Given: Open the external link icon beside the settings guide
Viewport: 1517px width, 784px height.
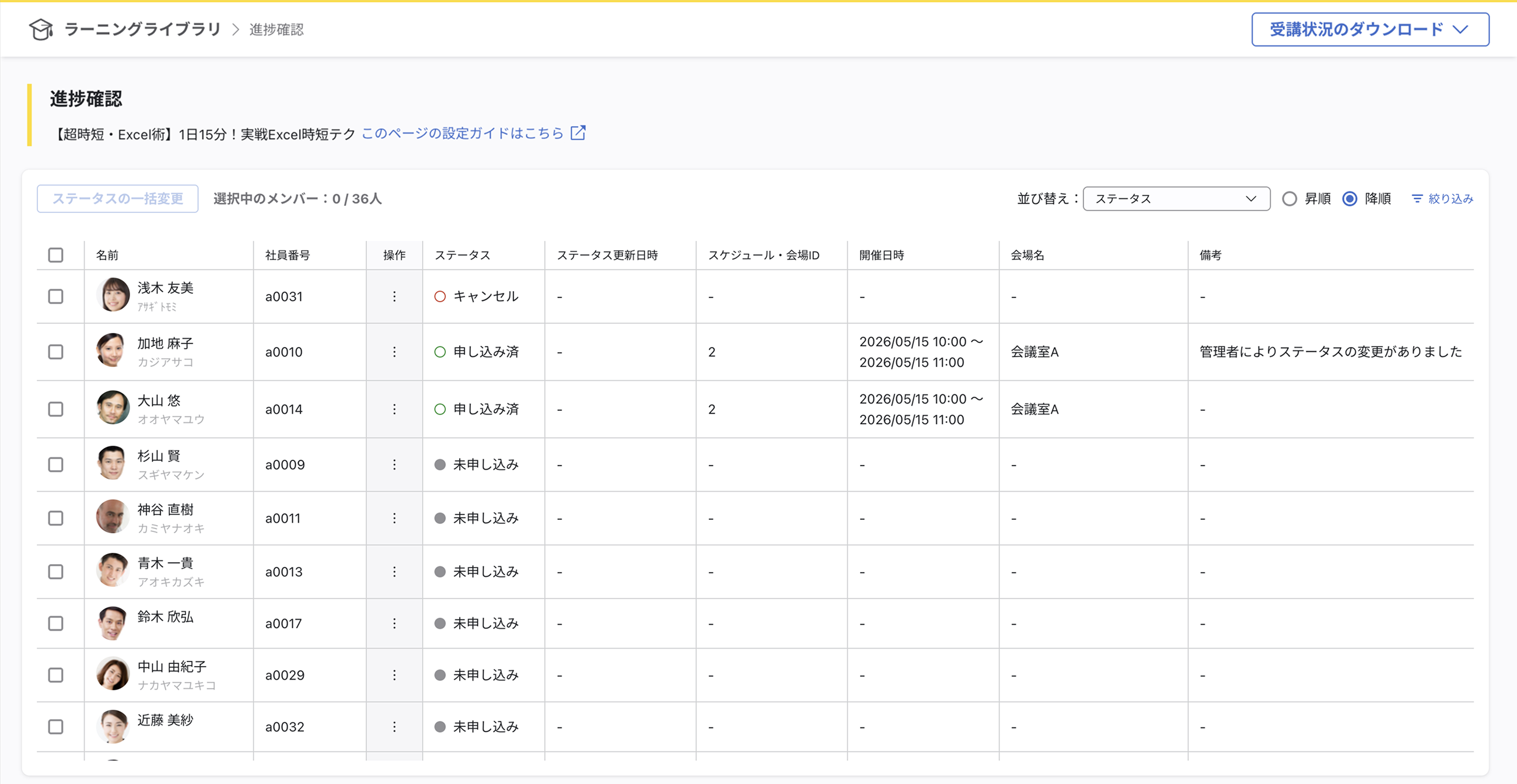Looking at the screenshot, I should [x=578, y=133].
